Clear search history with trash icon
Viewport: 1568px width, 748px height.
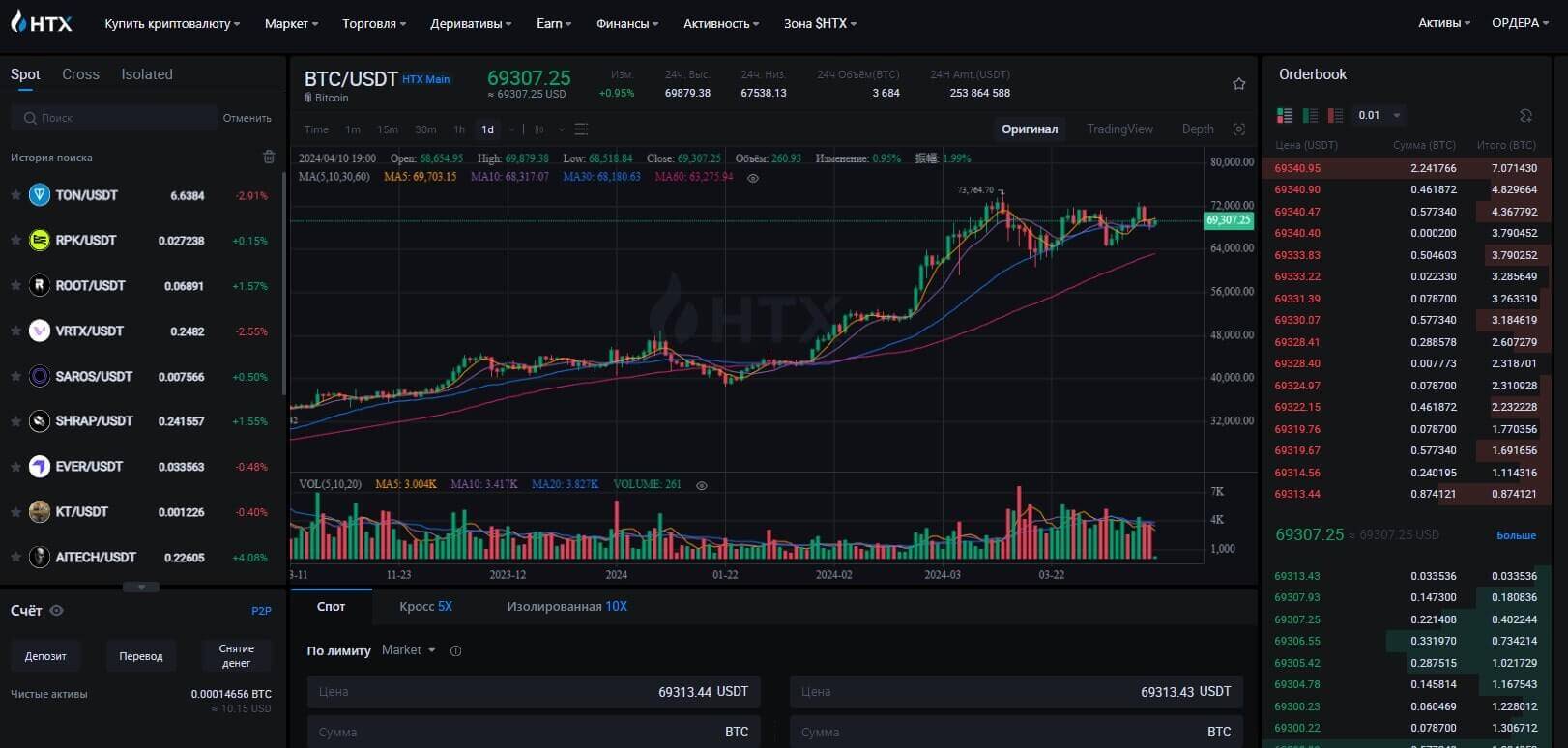269,157
